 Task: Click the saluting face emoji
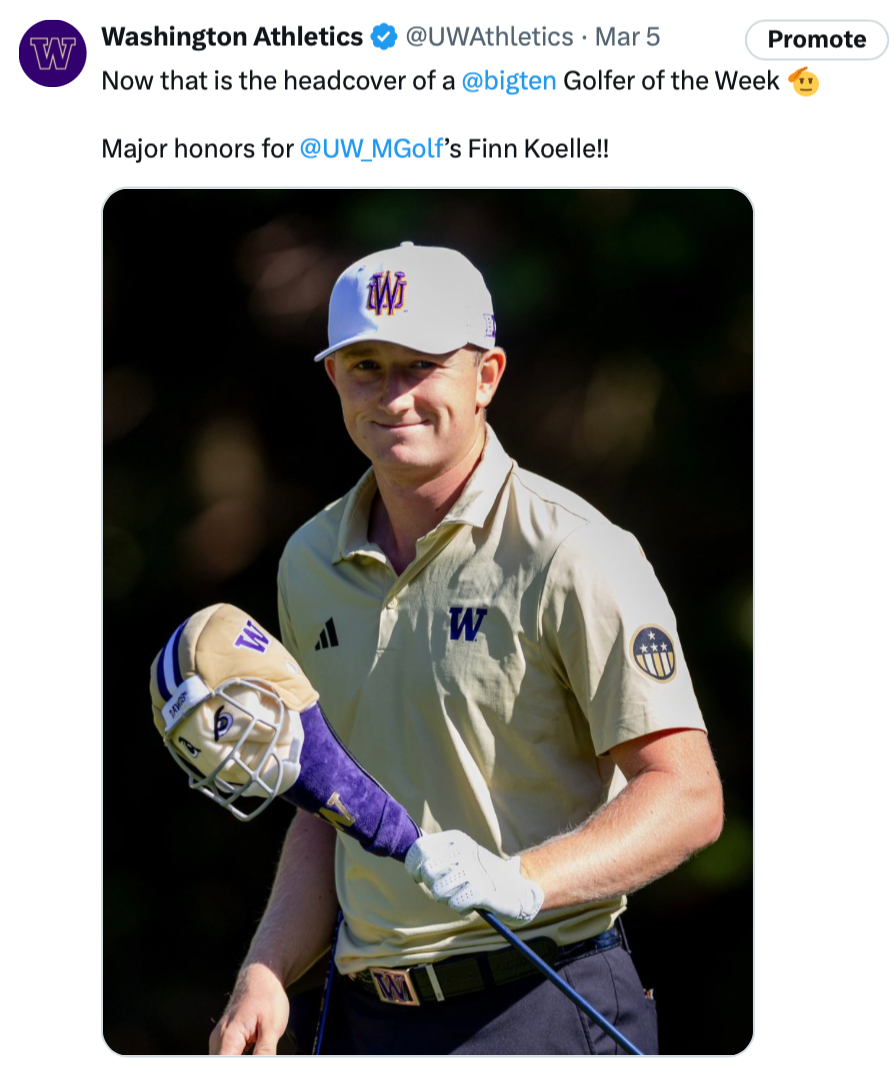point(803,82)
